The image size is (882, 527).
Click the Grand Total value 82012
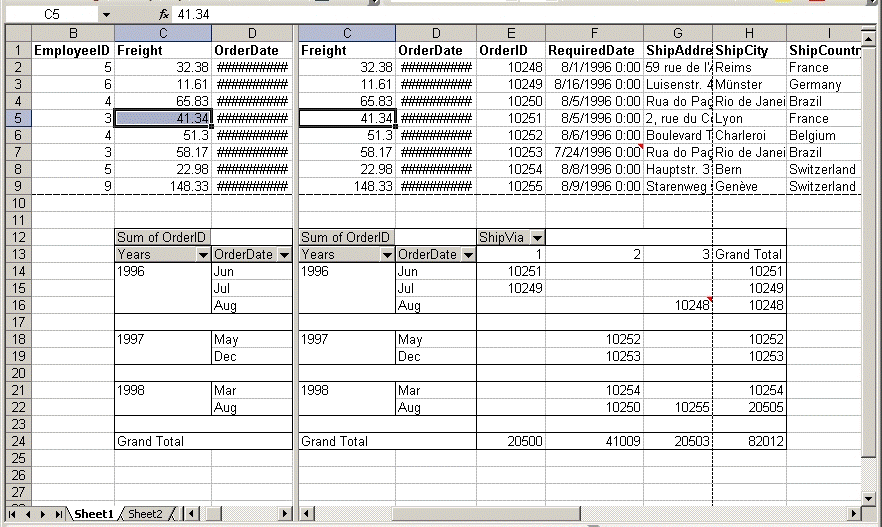click(749, 441)
